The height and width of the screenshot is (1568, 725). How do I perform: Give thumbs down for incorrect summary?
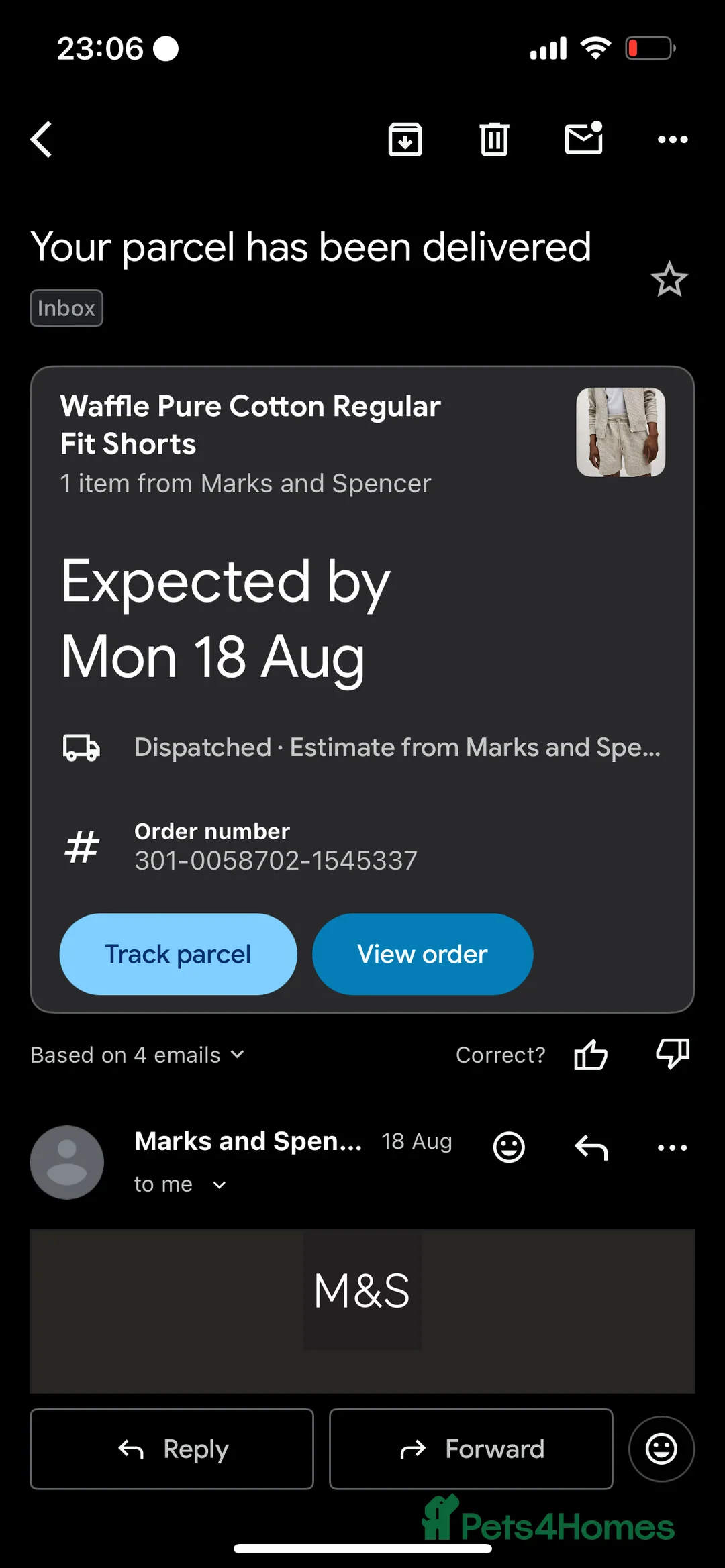[x=672, y=1053]
